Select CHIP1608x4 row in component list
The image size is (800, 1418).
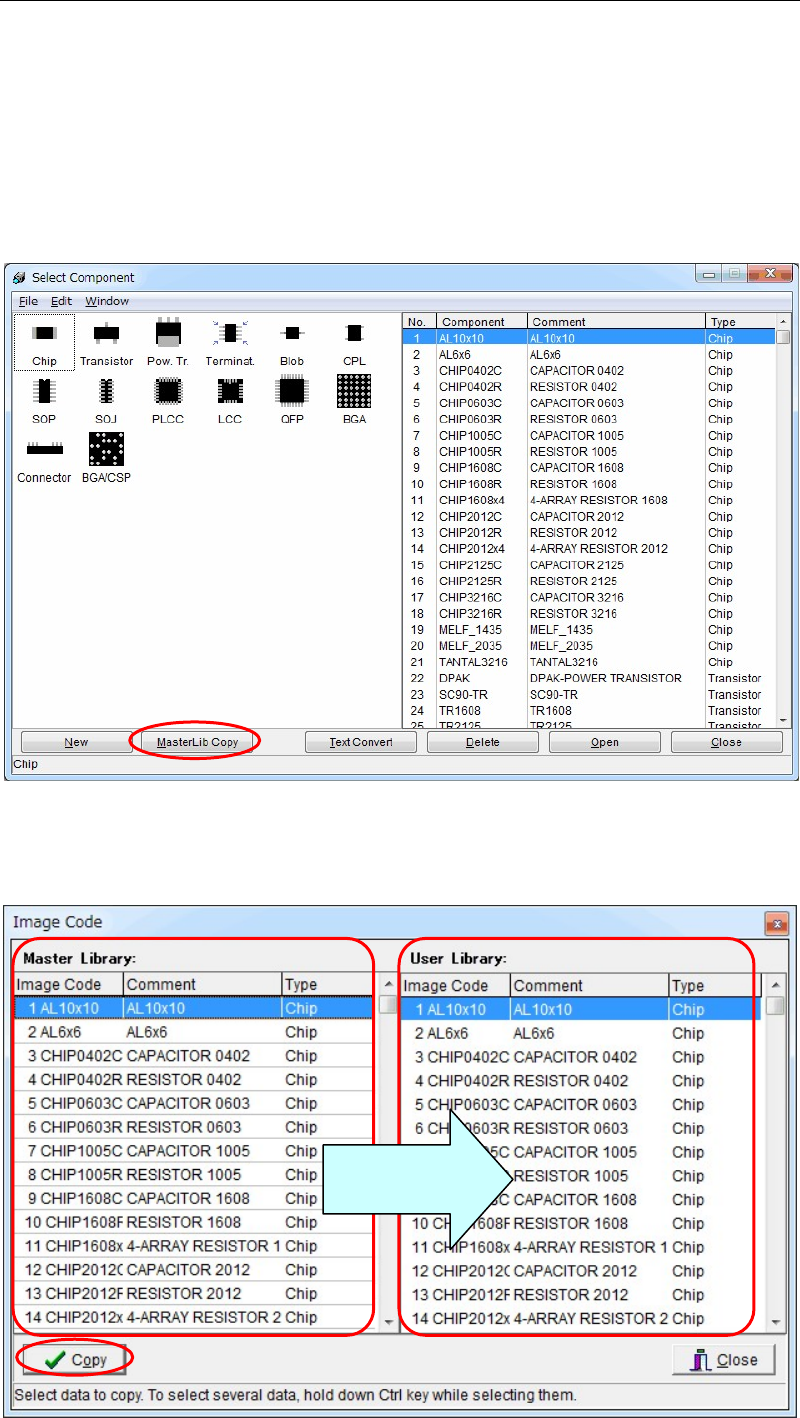[590, 500]
